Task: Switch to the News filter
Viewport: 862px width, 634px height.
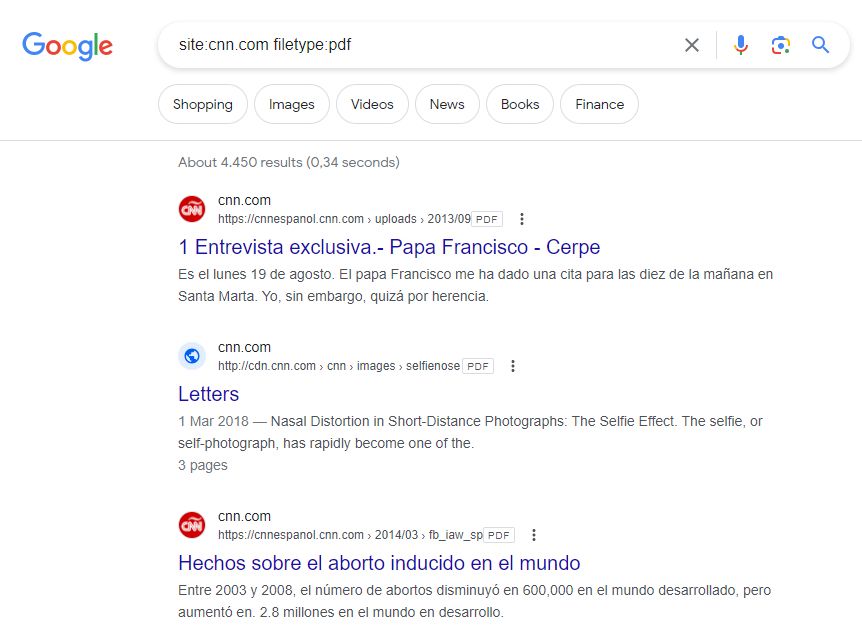Action: (447, 104)
